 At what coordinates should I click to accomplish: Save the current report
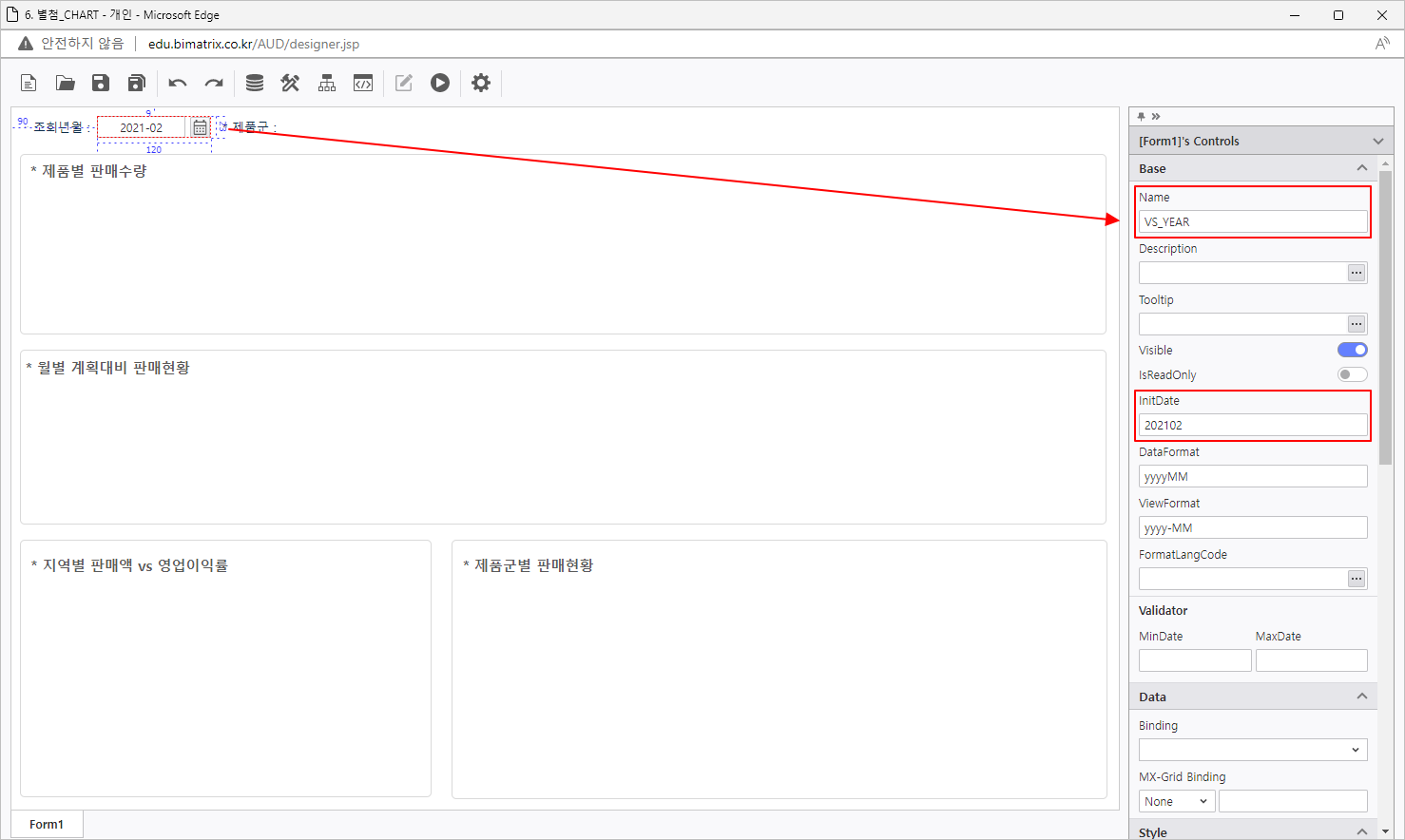coord(101,83)
